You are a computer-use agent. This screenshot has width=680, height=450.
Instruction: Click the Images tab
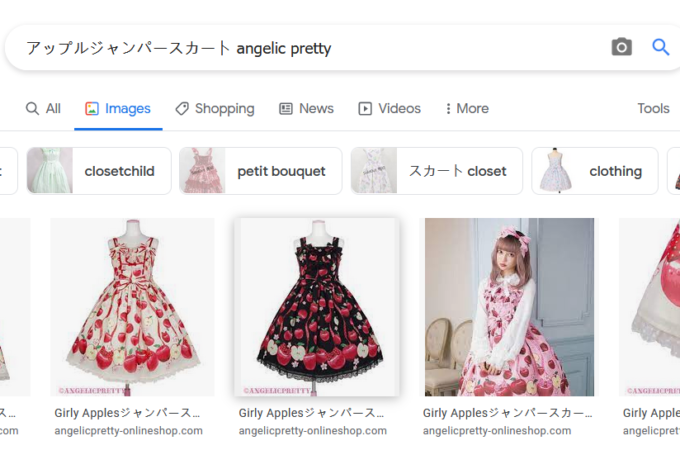tap(118, 108)
